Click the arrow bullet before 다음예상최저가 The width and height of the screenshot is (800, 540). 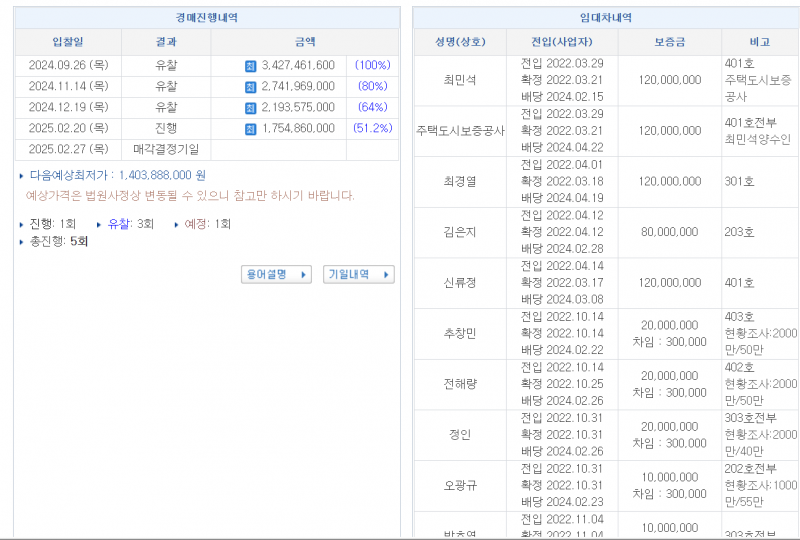pos(22,176)
